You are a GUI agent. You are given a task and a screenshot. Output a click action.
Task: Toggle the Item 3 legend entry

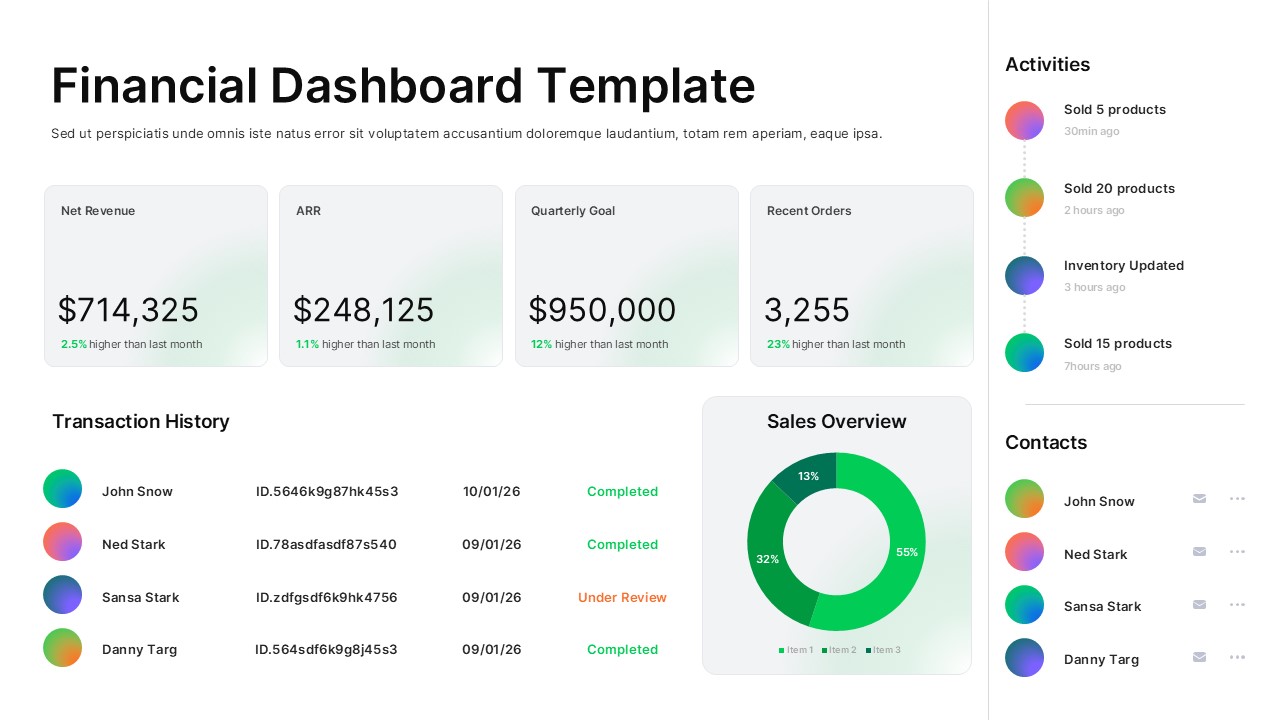pos(884,650)
